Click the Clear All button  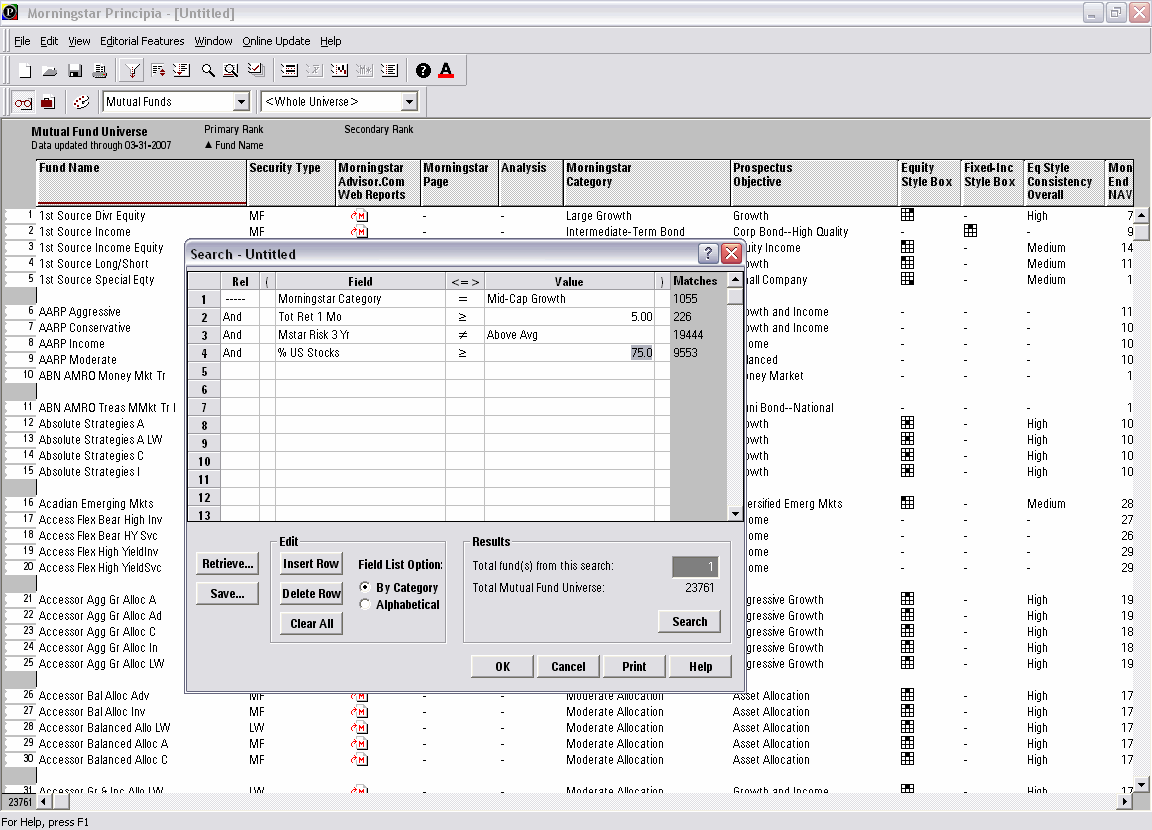pyautogui.click(x=311, y=624)
